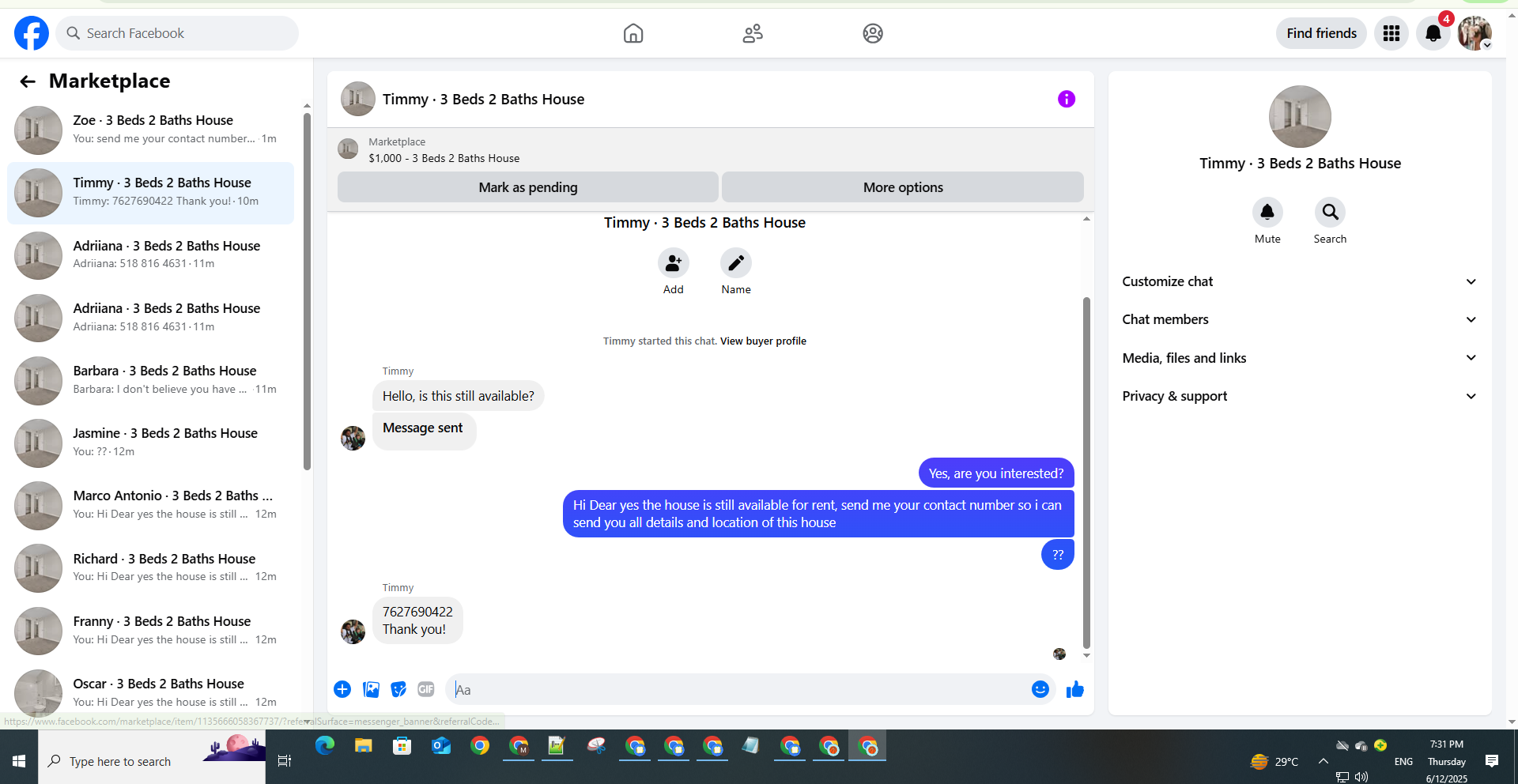Open Microsoft Edge from taskbar
The height and width of the screenshot is (784, 1518).
[325, 745]
